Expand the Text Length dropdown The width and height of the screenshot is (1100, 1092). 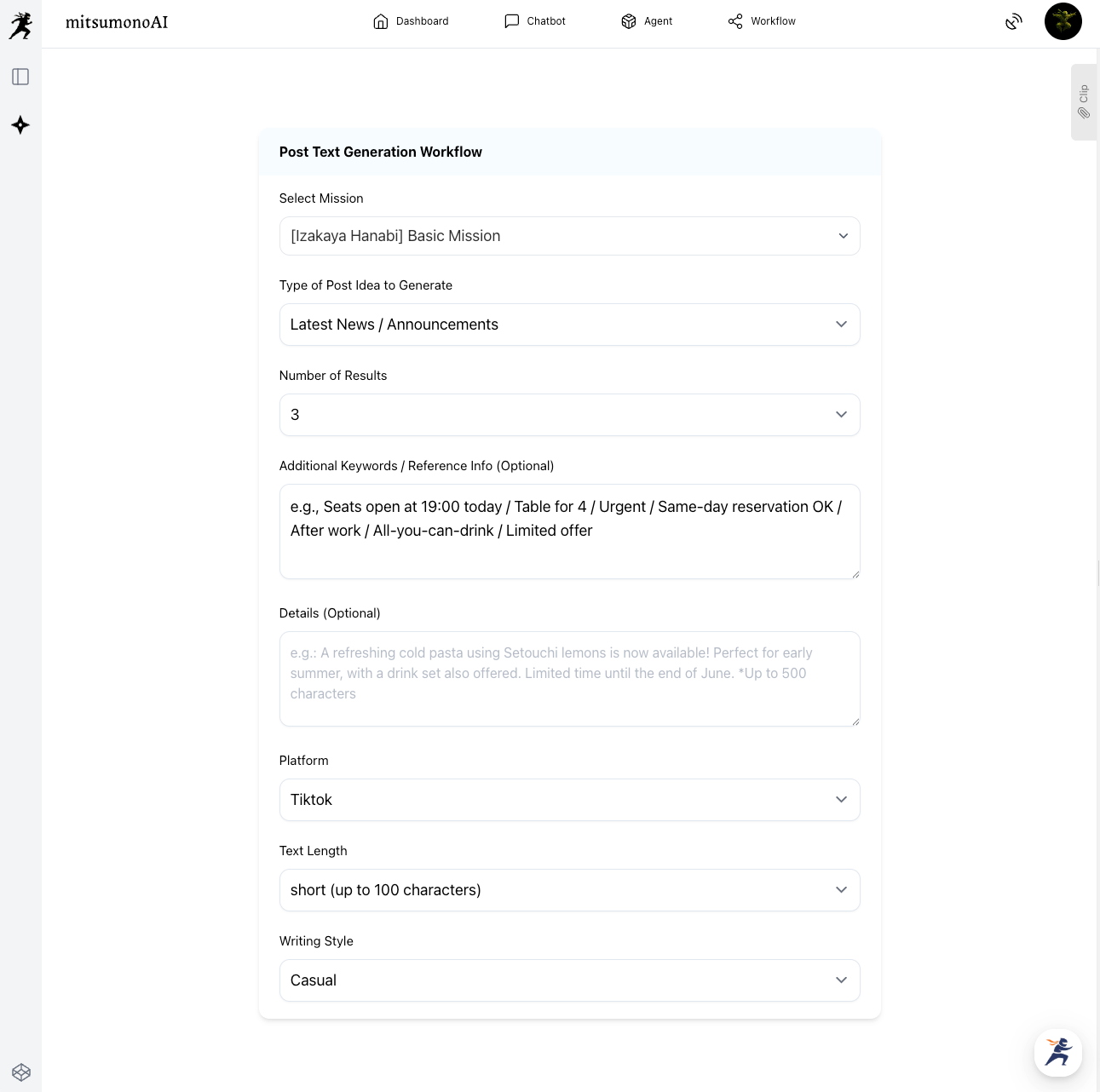569,890
